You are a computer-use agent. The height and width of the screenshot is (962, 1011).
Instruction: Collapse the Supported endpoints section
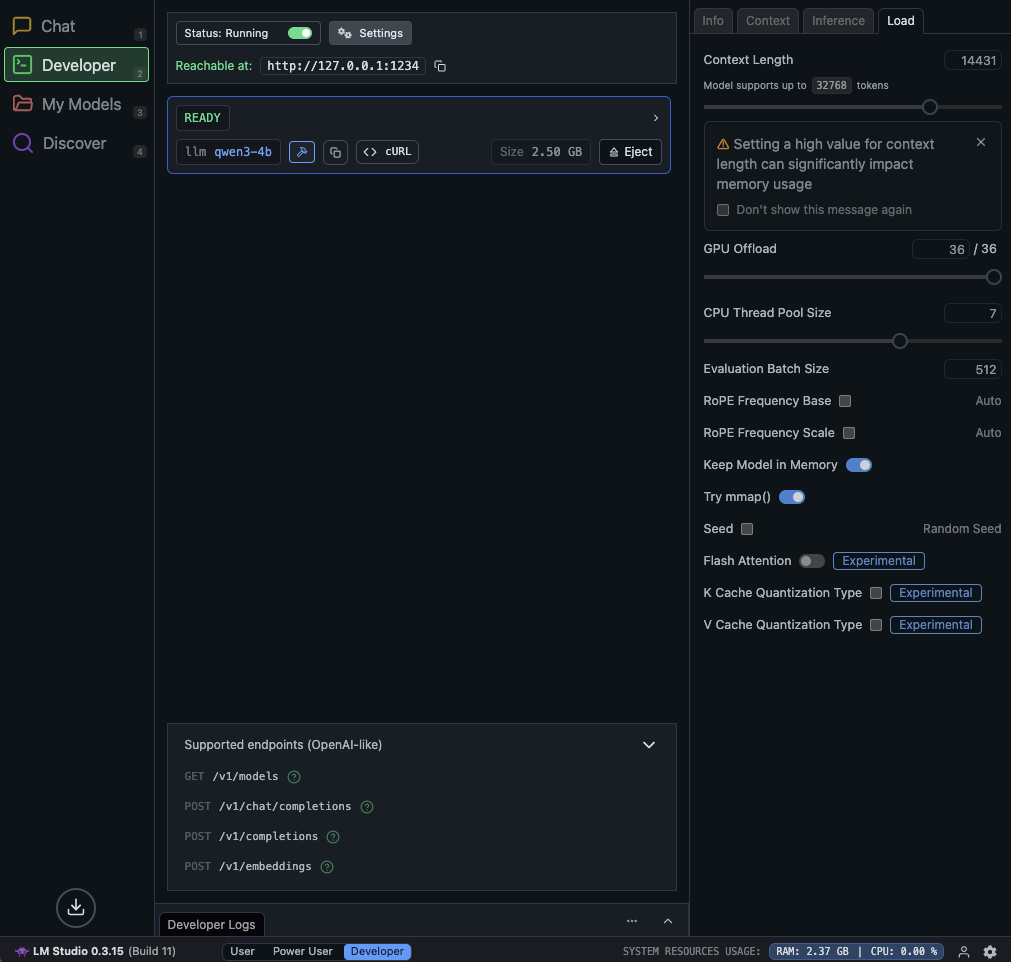click(x=649, y=745)
